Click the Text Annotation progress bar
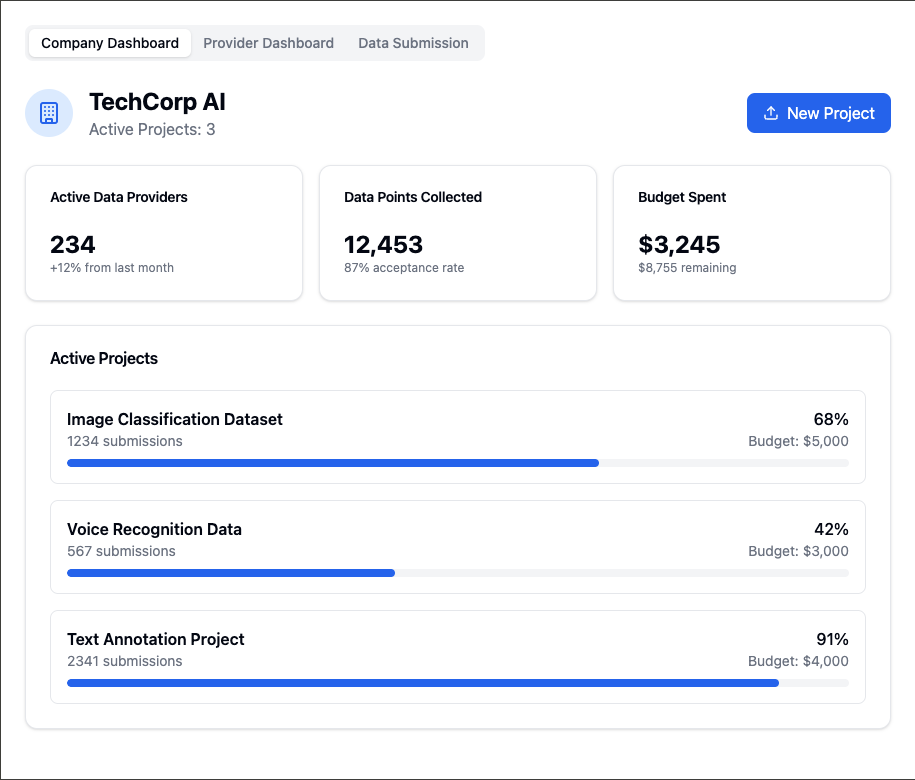 tap(457, 683)
